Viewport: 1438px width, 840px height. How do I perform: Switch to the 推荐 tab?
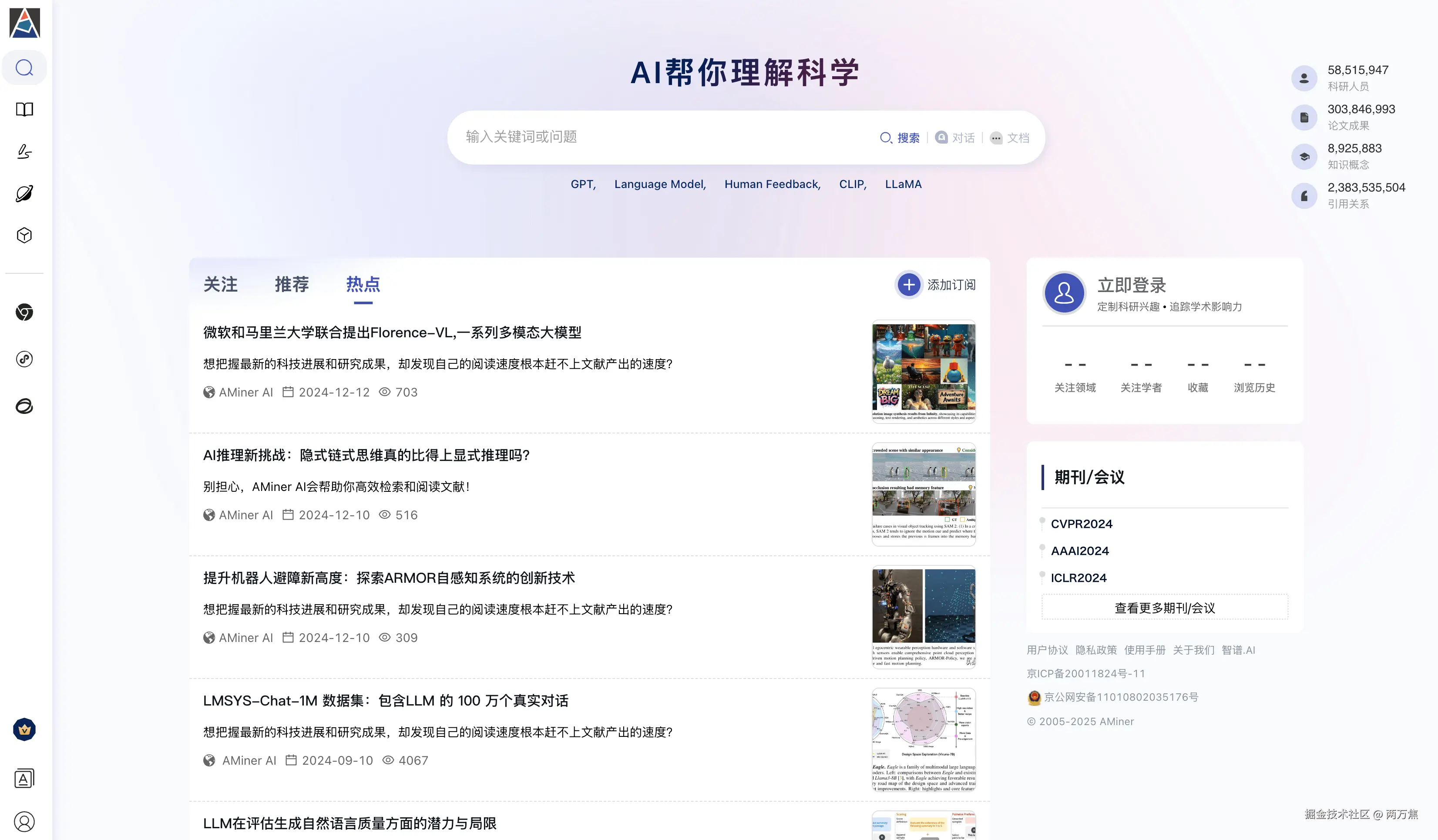(x=292, y=284)
